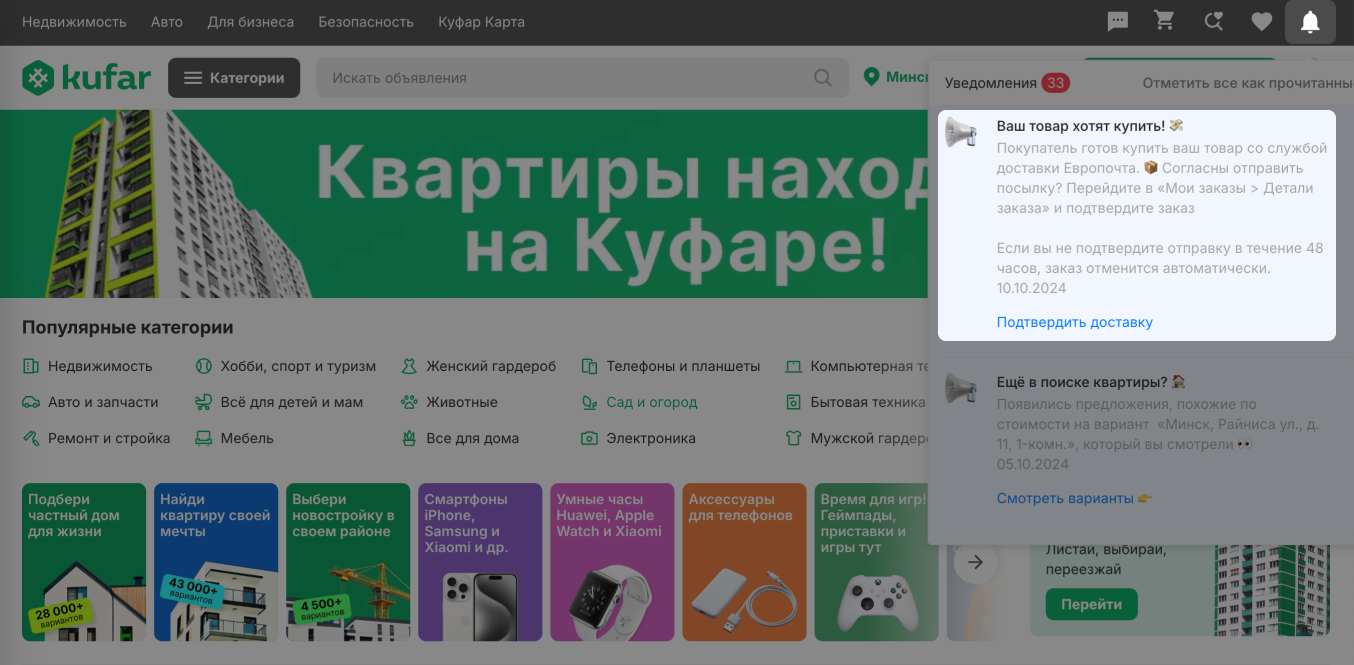Image resolution: width=1354 pixels, height=665 pixels.
Task: Open Электроника category link
Action: pyautogui.click(x=651, y=438)
